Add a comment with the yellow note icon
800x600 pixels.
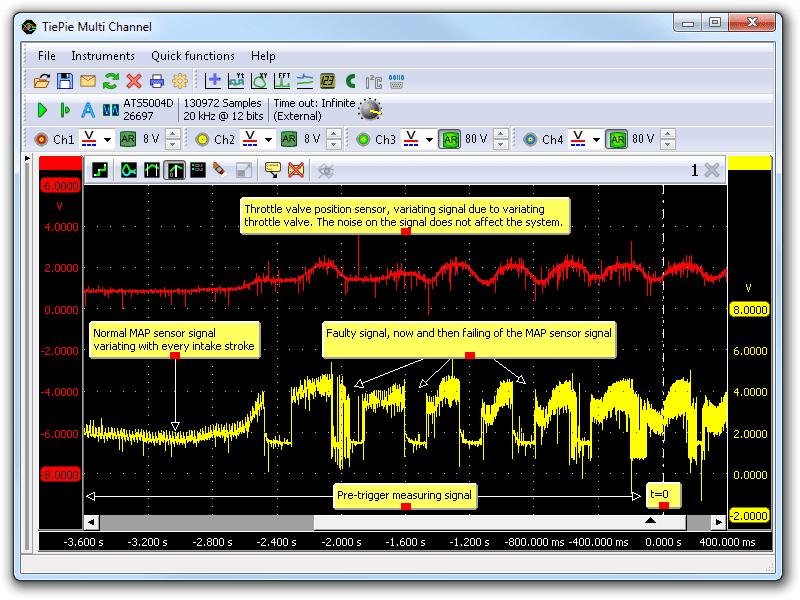coord(272,170)
